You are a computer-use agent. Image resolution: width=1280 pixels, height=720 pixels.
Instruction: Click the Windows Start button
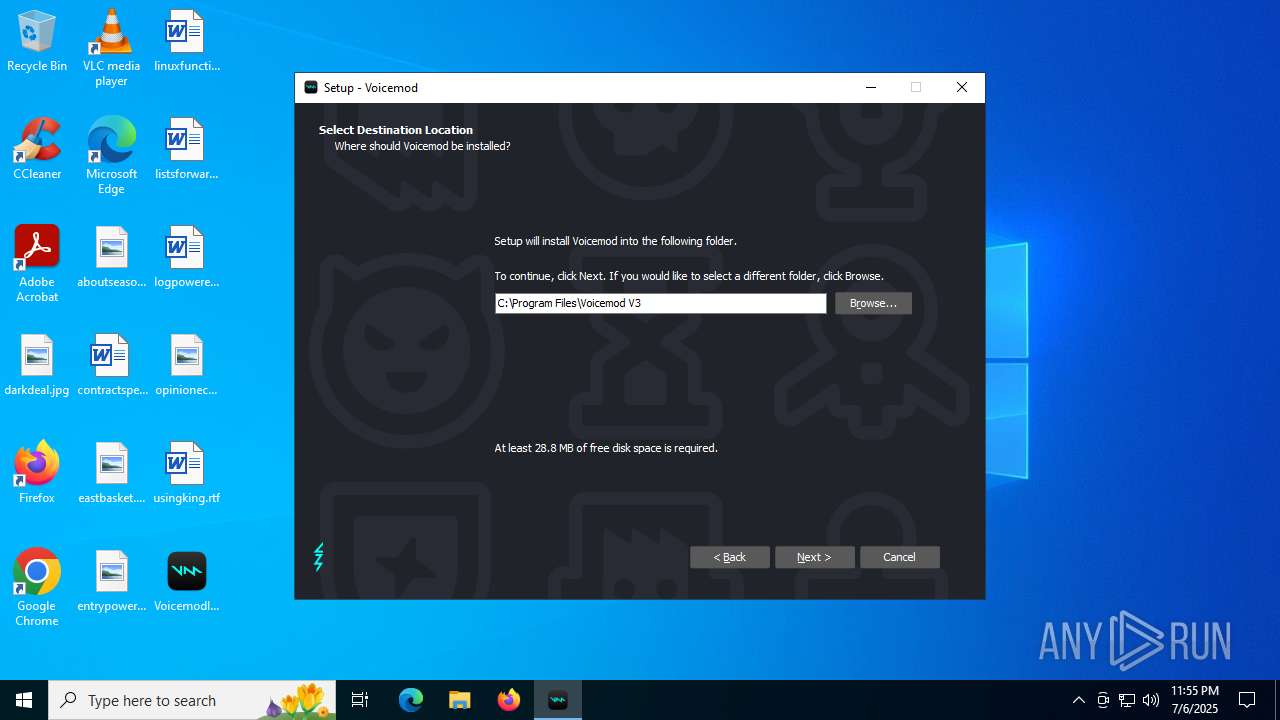(24, 700)
